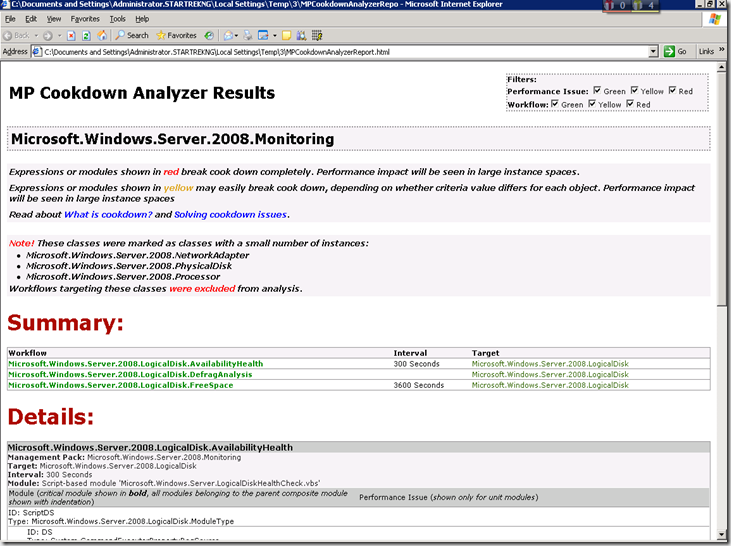
Task: Open the Mail options dropdown arrow
Action: (236, 35)
